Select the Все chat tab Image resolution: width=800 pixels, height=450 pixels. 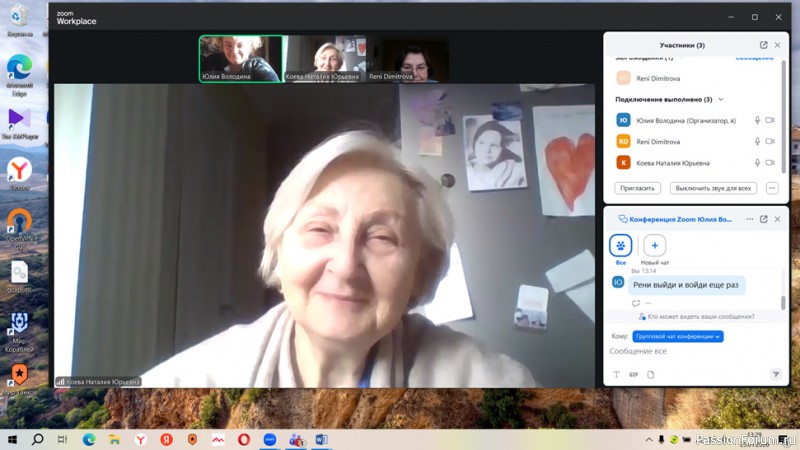[x=620, y=245]
